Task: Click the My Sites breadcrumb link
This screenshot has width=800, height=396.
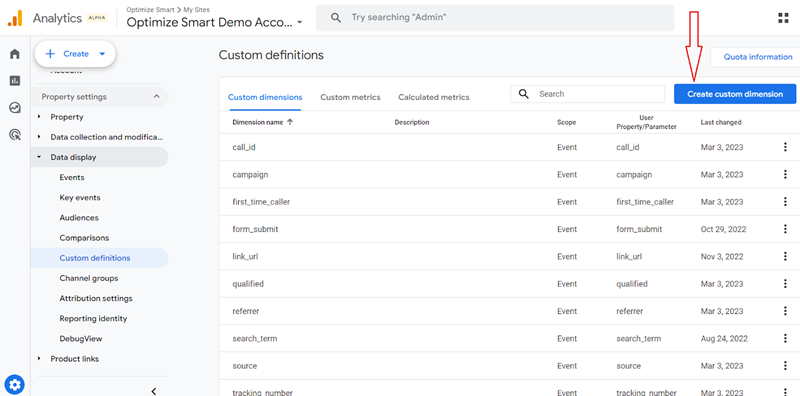Action: click(x=196, y=9)
